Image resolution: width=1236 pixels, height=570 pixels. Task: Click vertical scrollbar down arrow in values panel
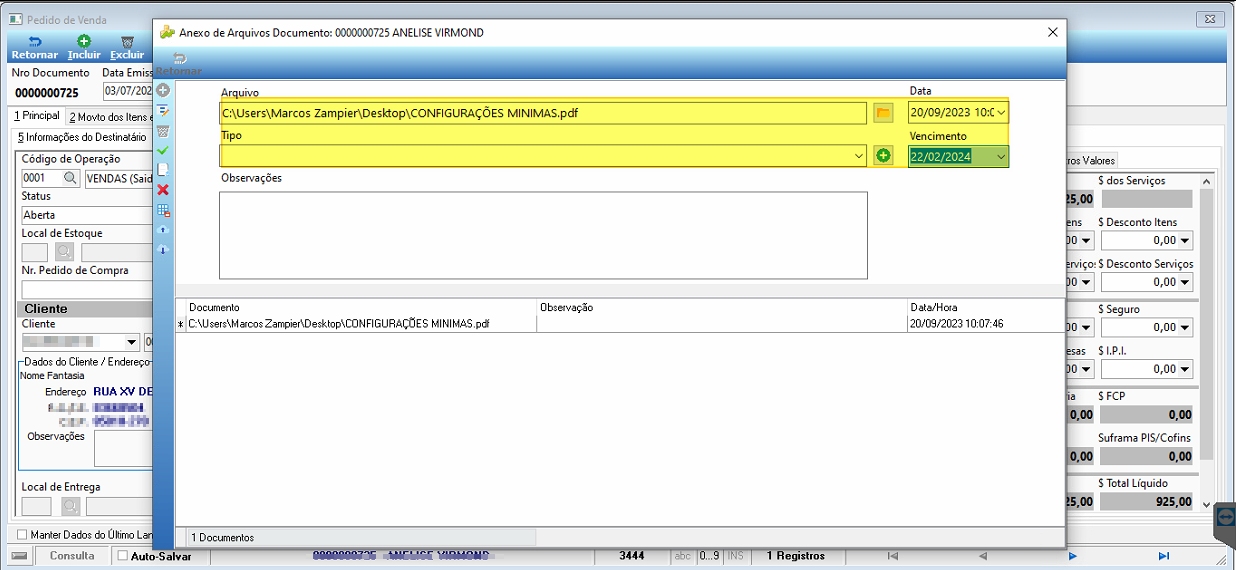click(x=1207, y=504)
